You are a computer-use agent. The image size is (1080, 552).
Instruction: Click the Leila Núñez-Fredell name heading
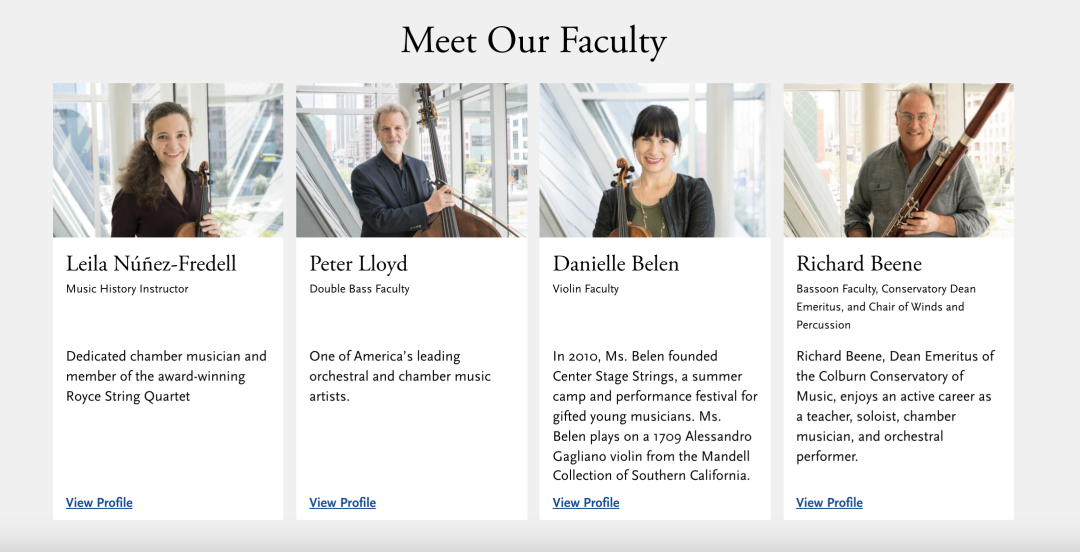[151, 264]
